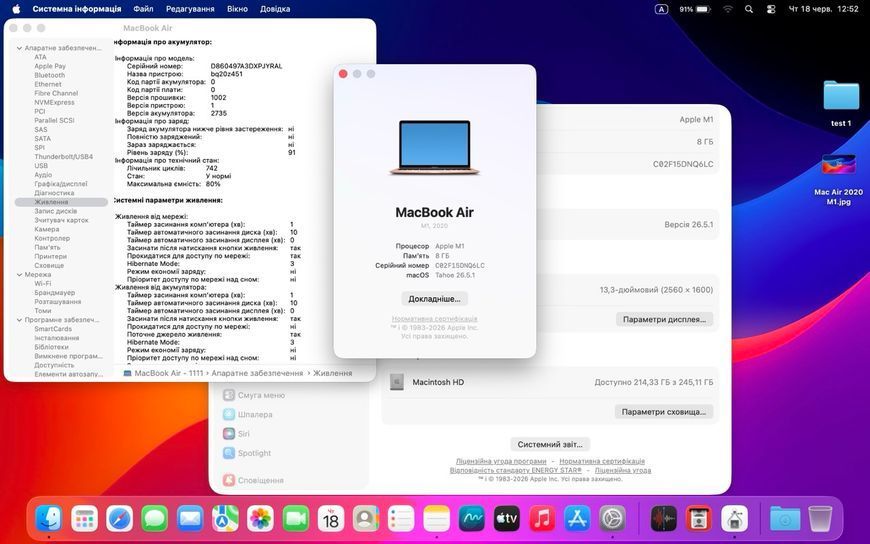Screen dimensions: 870x544
Task: Open Системна інформація app menu
Action: [x=77, y=9]
